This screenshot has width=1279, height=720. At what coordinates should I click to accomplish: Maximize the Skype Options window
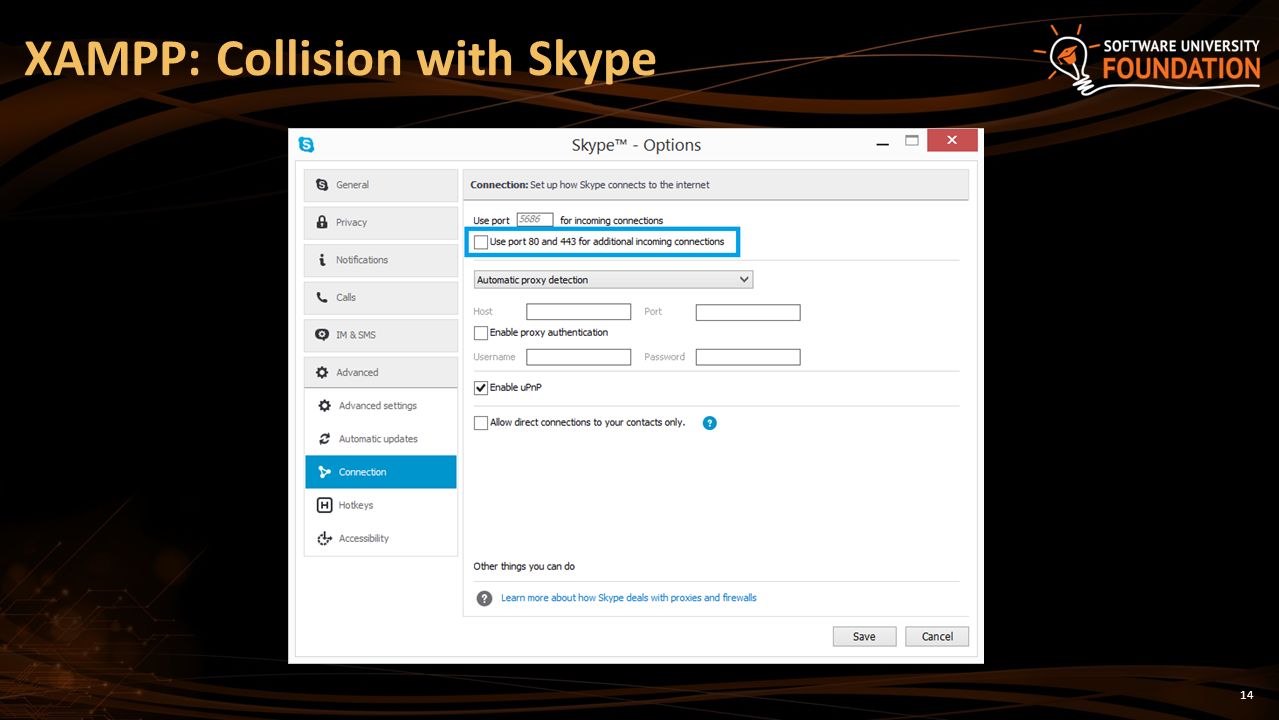[911, 141]
